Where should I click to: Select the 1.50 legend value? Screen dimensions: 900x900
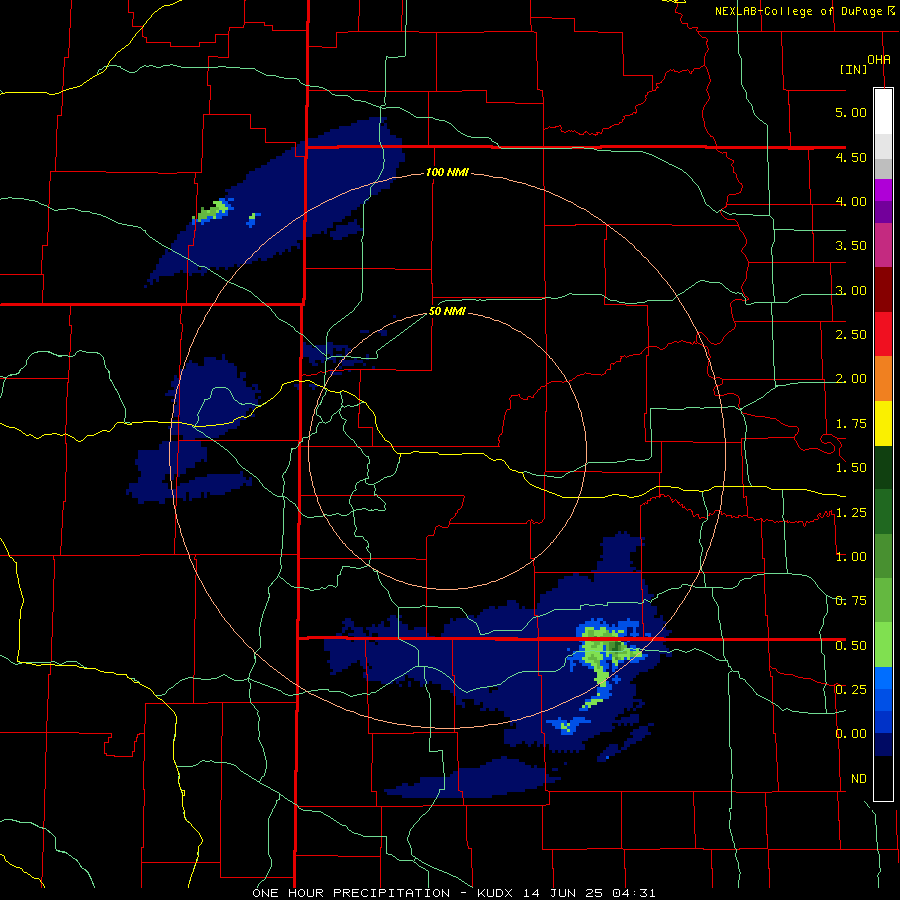pos(851,468)
